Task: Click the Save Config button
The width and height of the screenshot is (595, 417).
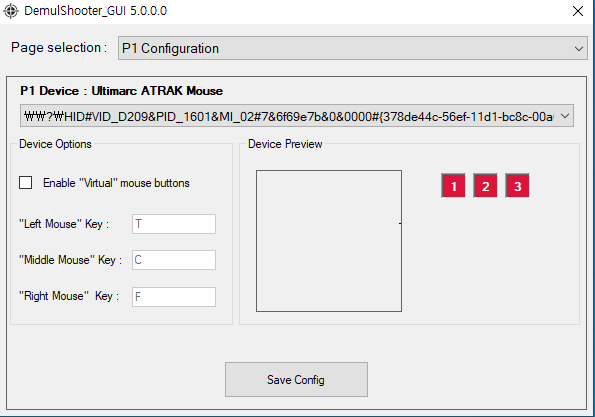Action: [x=296, y=379]
